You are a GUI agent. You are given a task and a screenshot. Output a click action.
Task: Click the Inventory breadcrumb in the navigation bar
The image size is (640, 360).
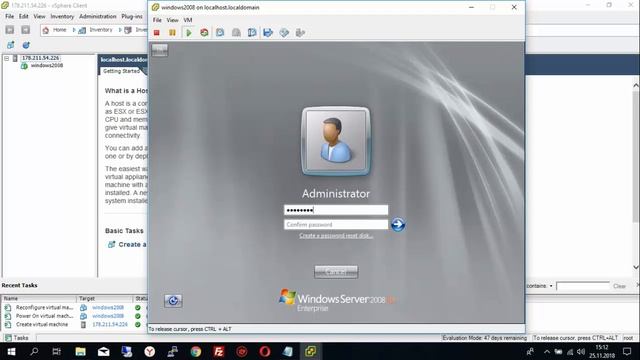pyautogui.click(x=100, y=30)
